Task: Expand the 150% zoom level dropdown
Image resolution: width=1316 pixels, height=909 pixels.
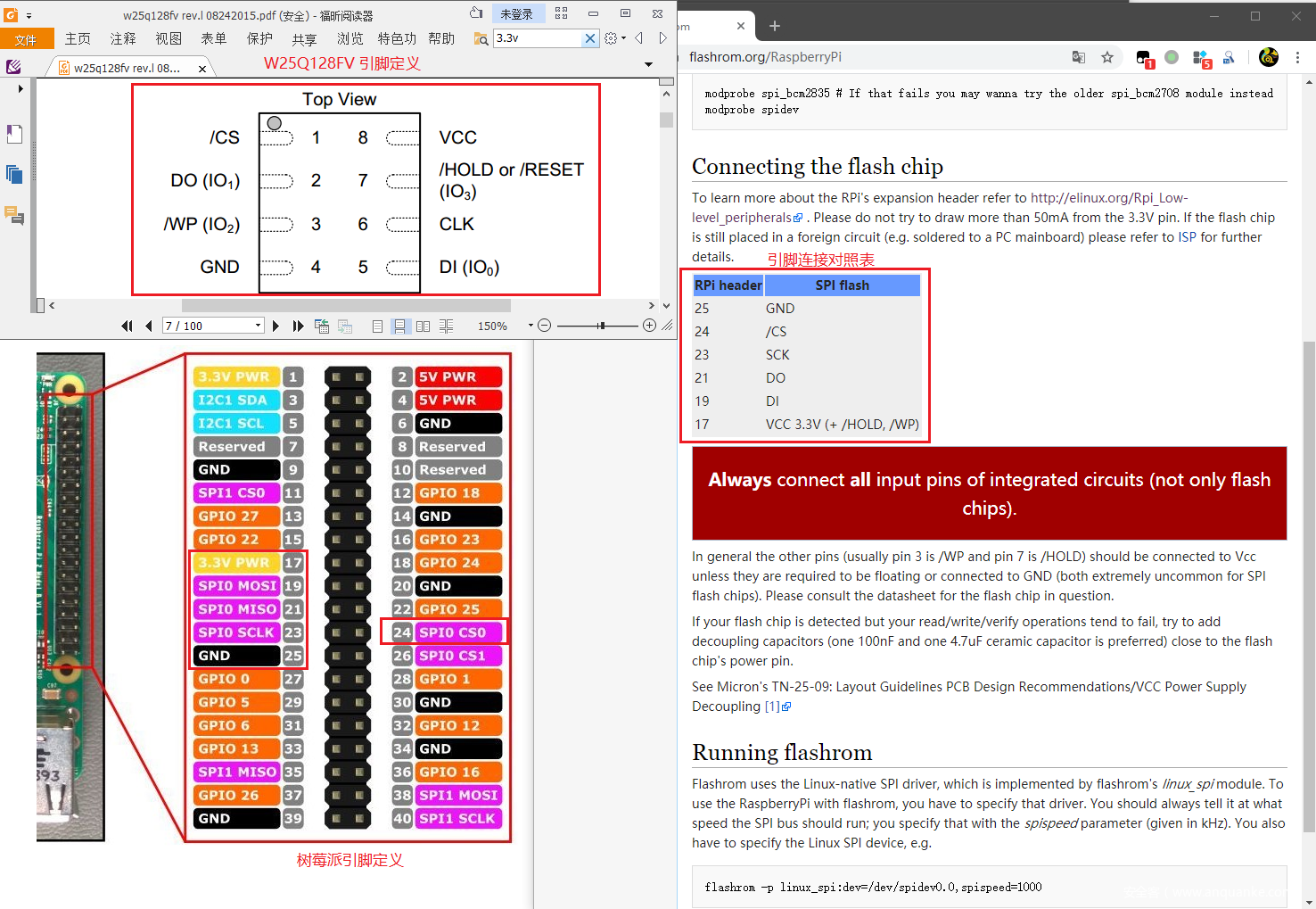Action: point(531,326)
